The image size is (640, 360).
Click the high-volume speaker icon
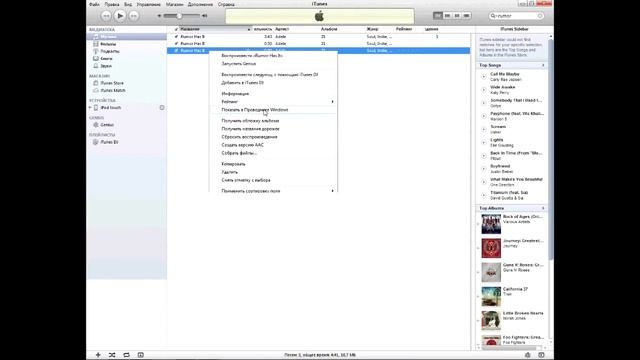(204, 16)
